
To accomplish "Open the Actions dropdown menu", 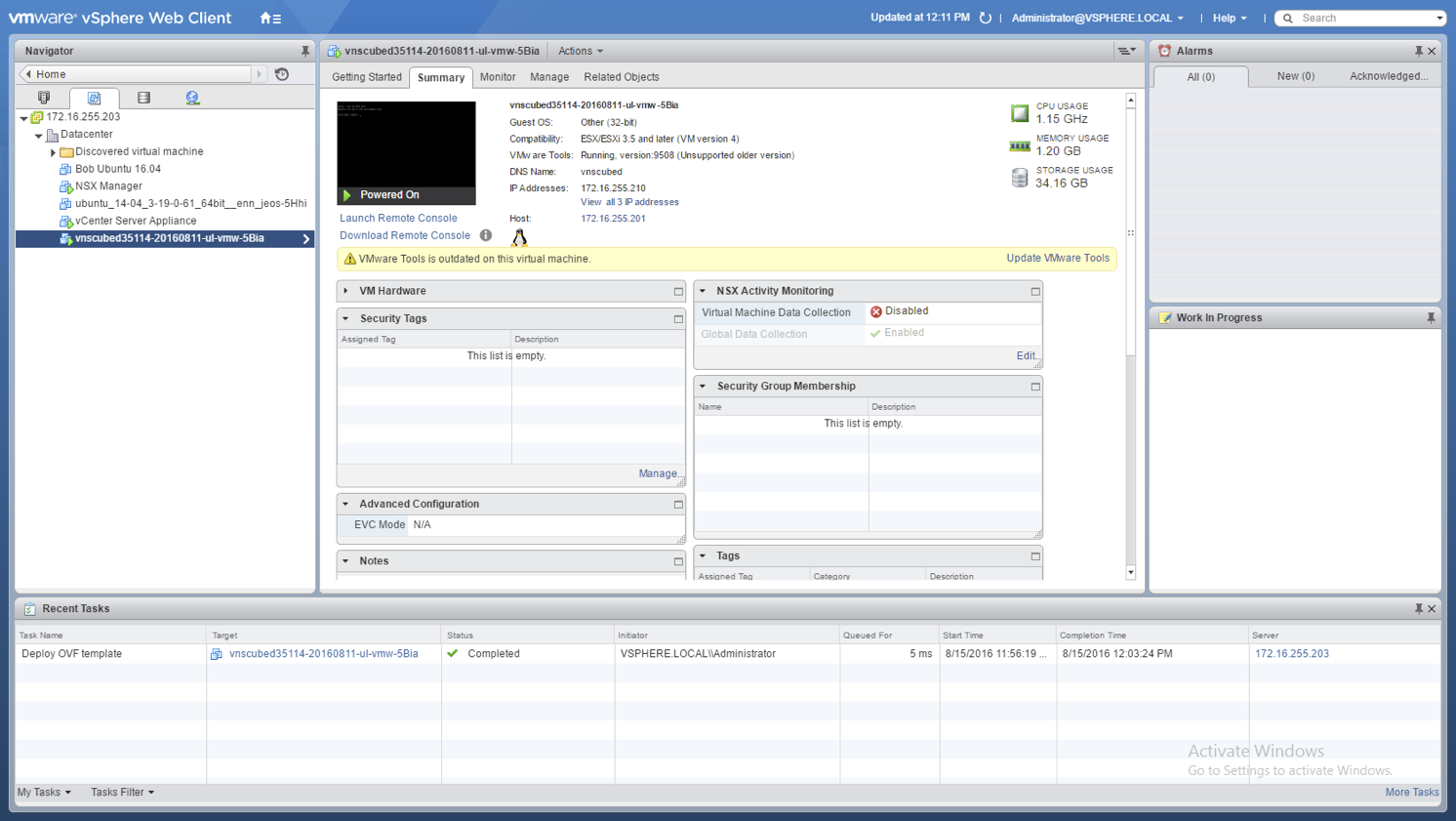I will (x=581, y=51).
